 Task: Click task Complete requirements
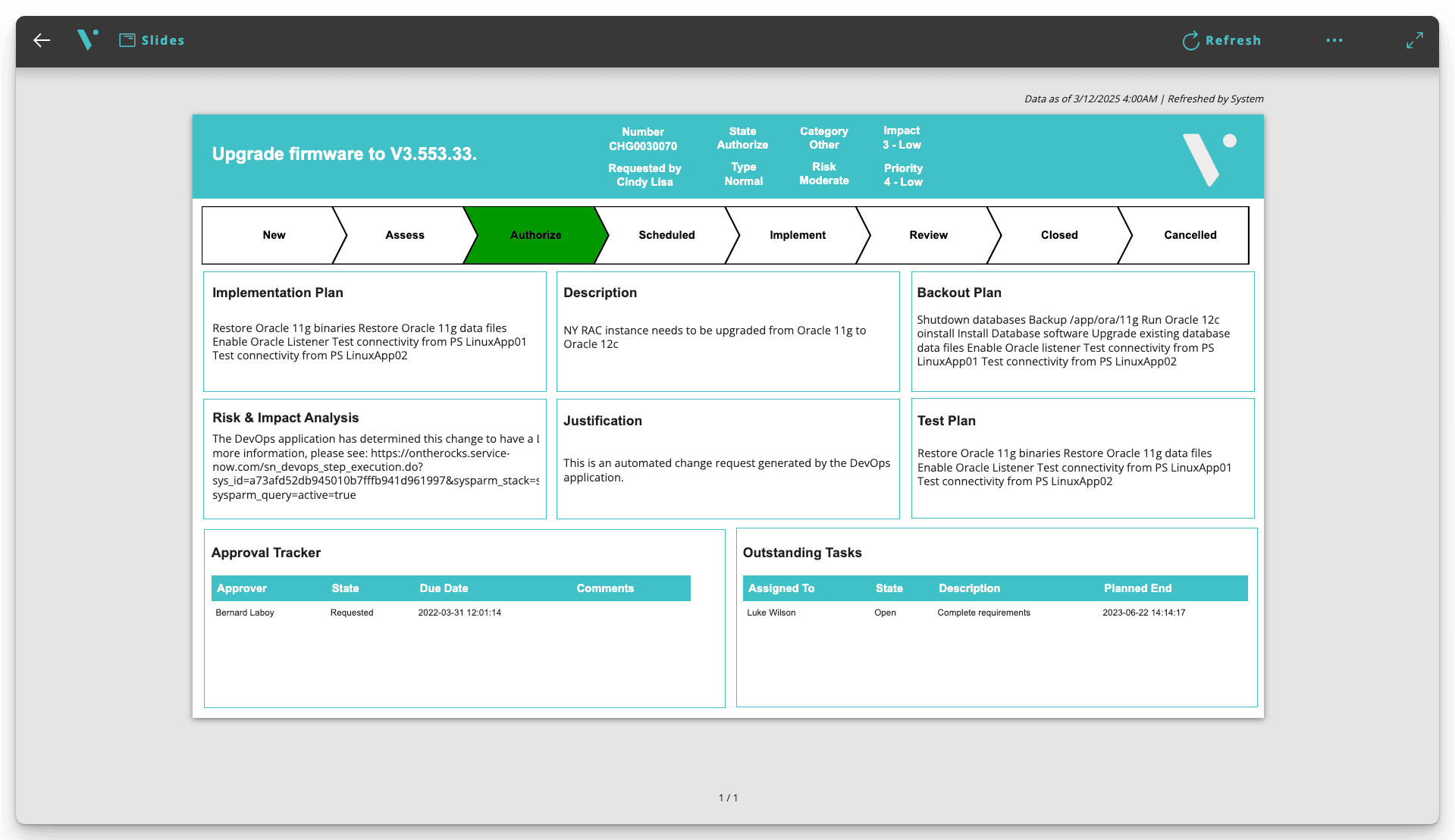[x=983, y=613]
